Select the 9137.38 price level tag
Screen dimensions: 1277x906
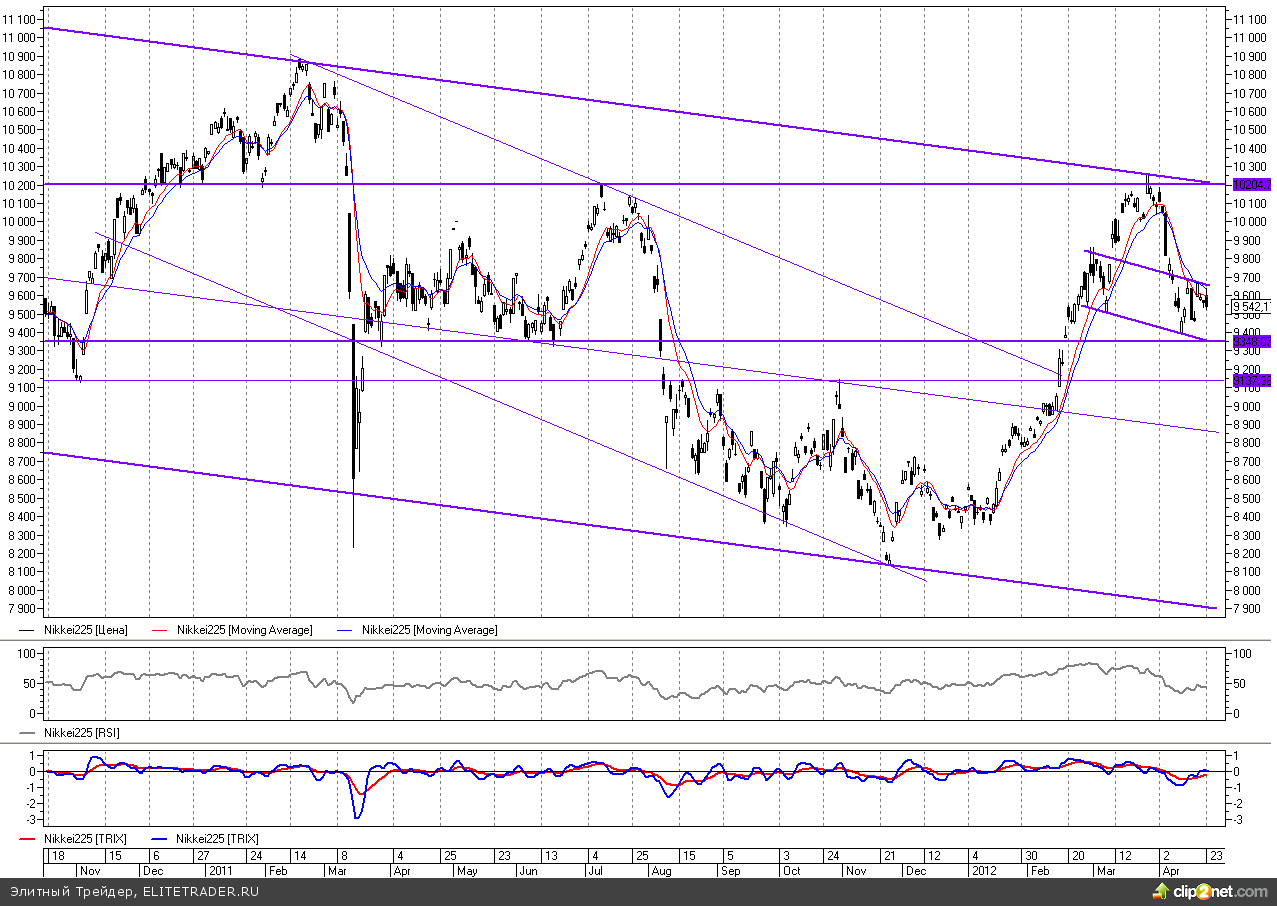1252,381
